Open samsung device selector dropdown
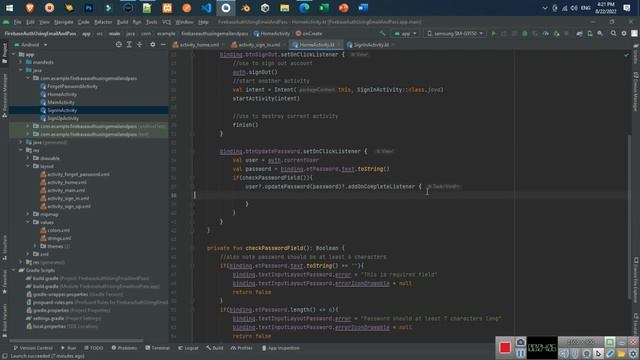The width and height of the screenshot is (640, 360). pyautogui.click(x=455, y=33)
